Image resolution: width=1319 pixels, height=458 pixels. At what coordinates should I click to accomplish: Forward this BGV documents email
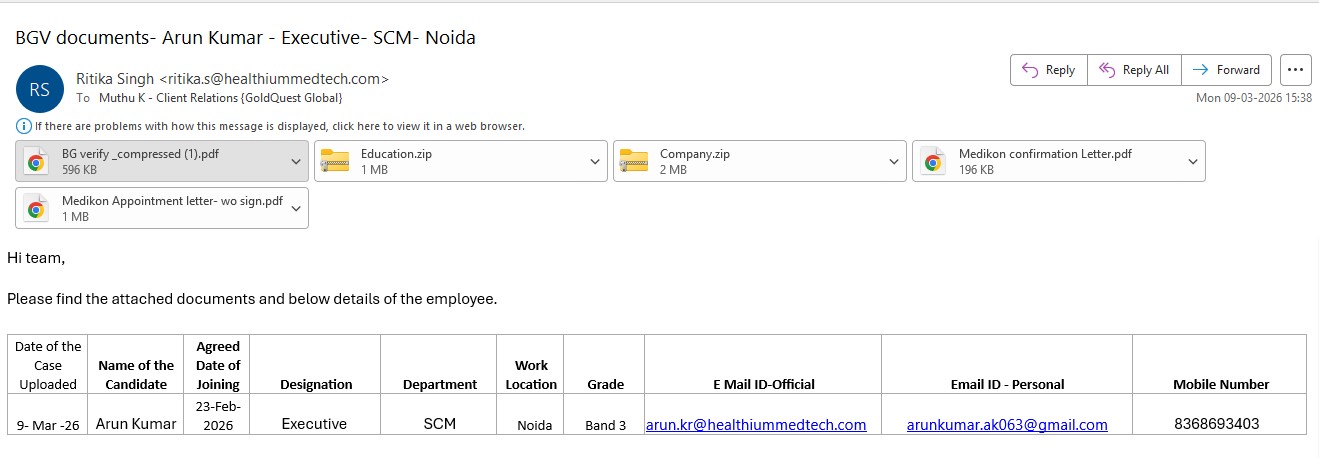pos(1226,70)
